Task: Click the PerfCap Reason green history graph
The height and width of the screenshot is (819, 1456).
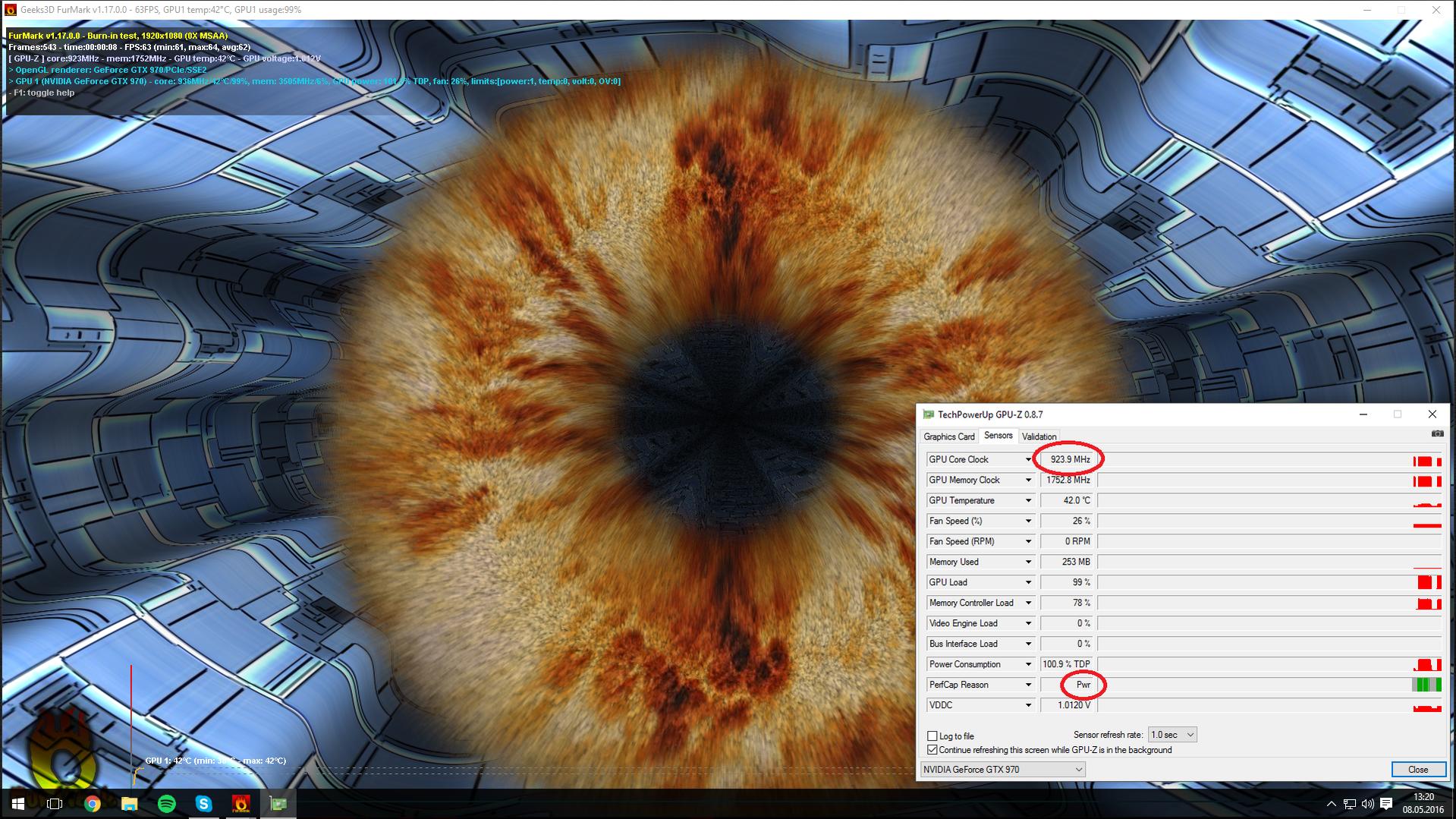Action: click(1269, 685)
